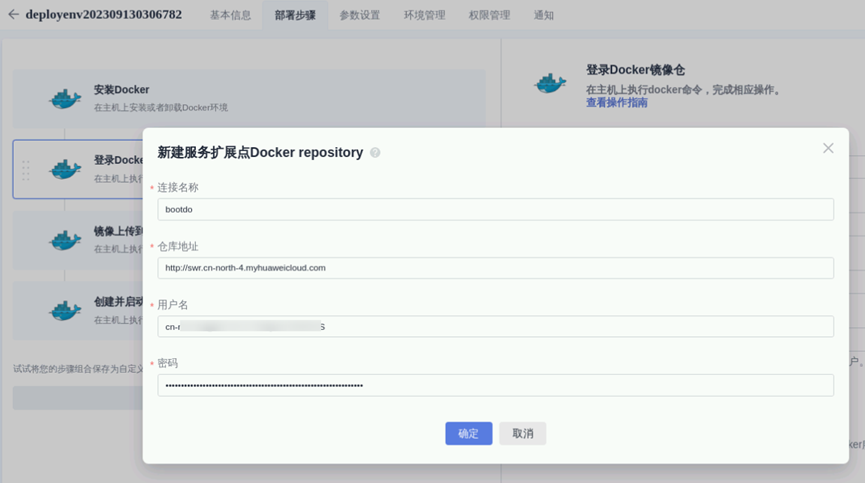This screenshot has width=865, height=483.
Task: Cancel the dialog with 取消
Action: 522,433
